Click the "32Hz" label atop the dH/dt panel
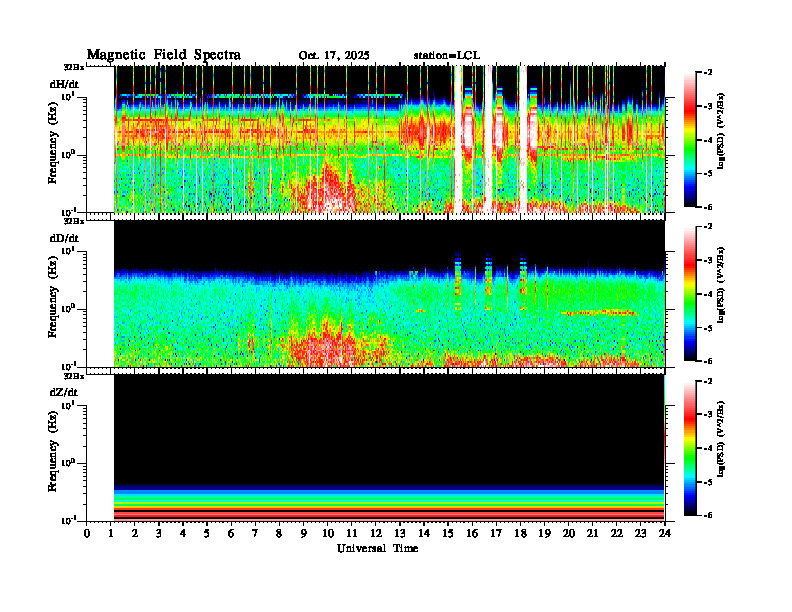 pos(74,66)
